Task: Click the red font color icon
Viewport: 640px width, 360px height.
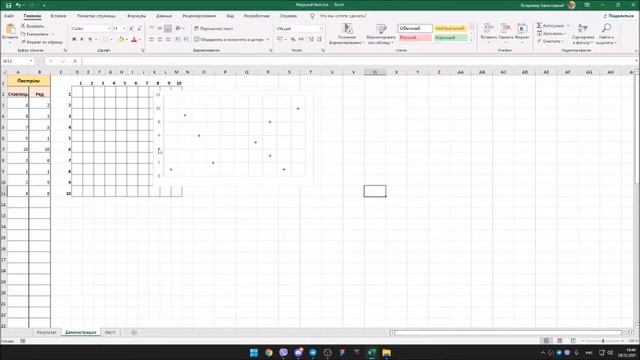Action: (x=134, y=40)
